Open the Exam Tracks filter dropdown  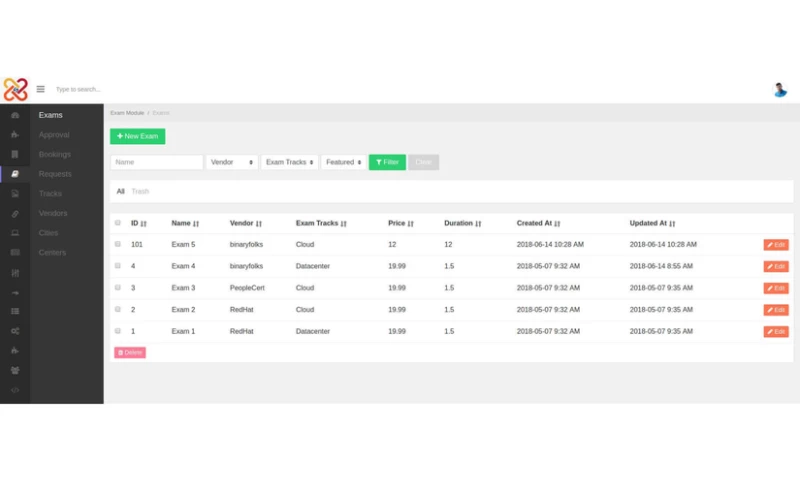tap(289, 162)
